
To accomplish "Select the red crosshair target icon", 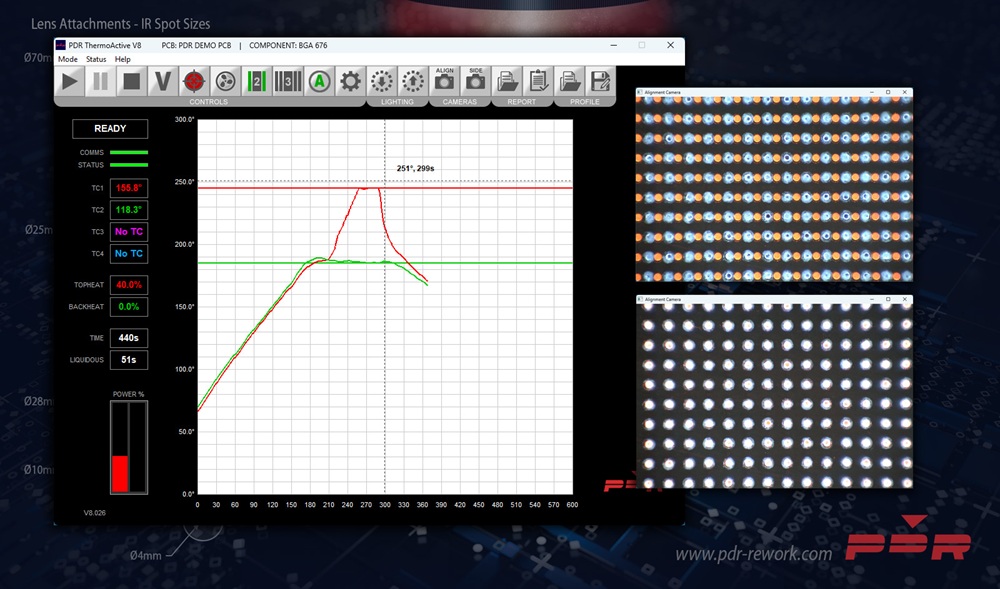I will [x=194, y=81].
